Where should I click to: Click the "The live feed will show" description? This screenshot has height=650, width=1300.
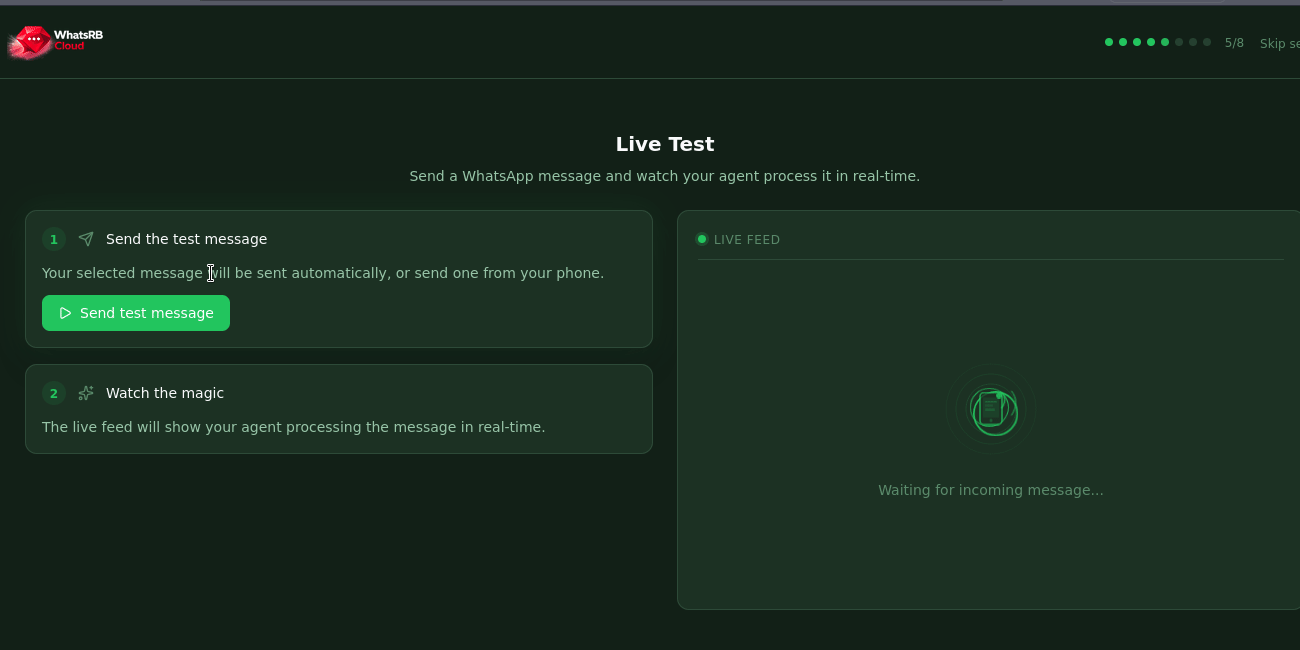pyautogui.click(x=294, y=427)
